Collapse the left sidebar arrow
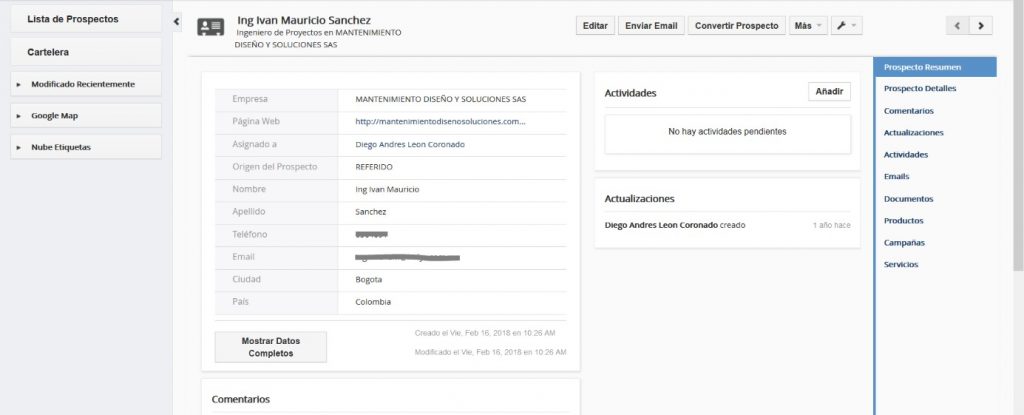This screenshot has width=1024, height=415. point(176,21)
